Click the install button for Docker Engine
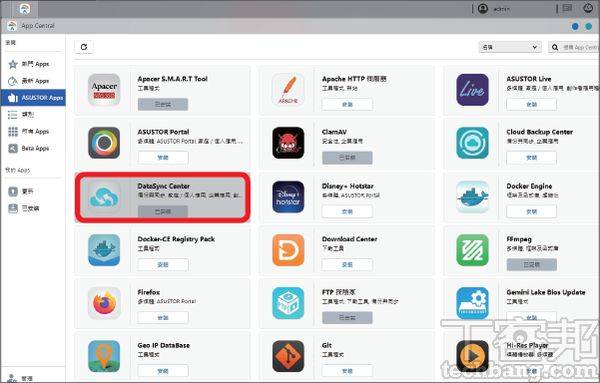This screenshot has height=383, width=600. pyautogui.click(x=532, y=212)
